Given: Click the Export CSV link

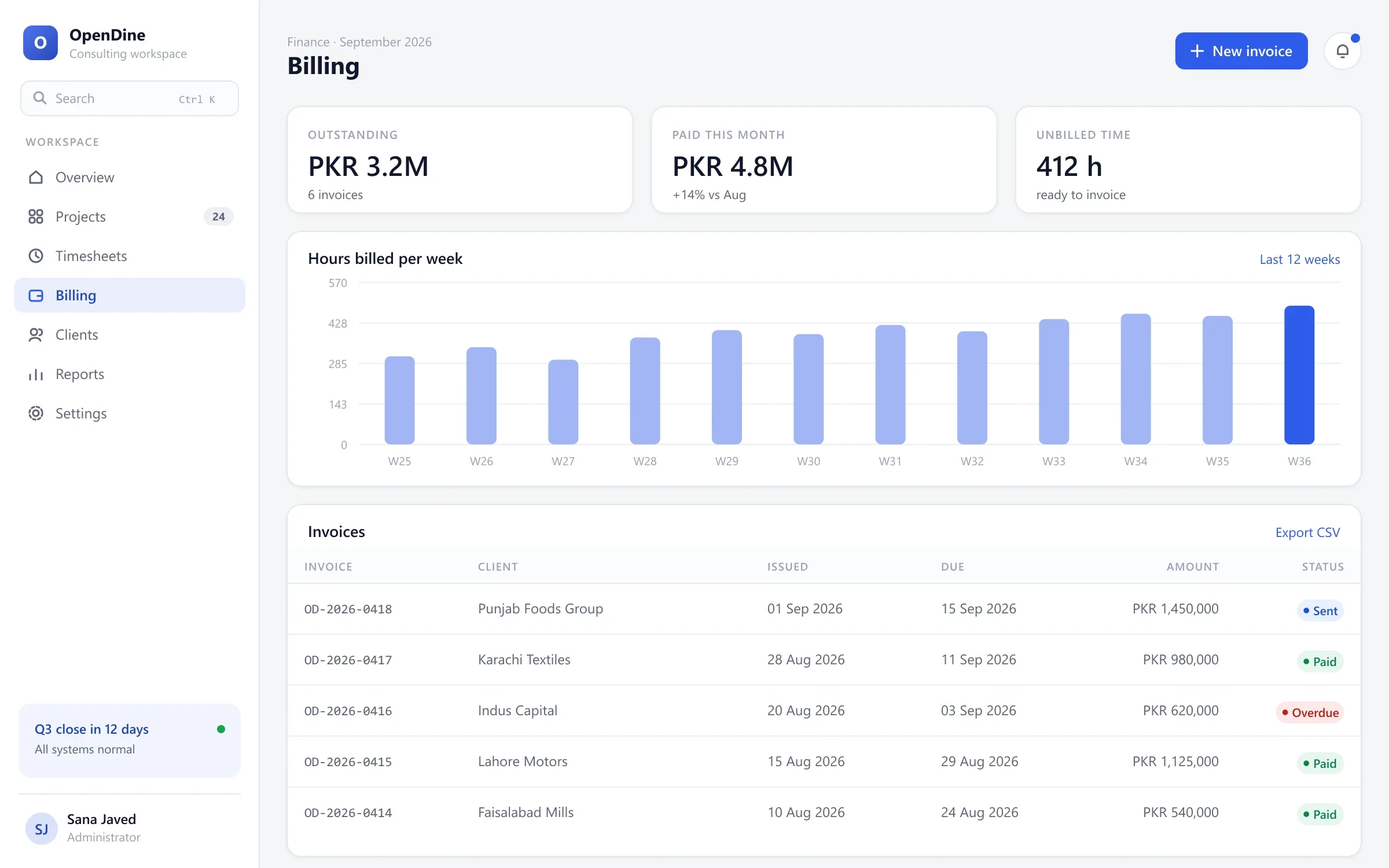Looking at the screenshot, I should (1308, 532).
